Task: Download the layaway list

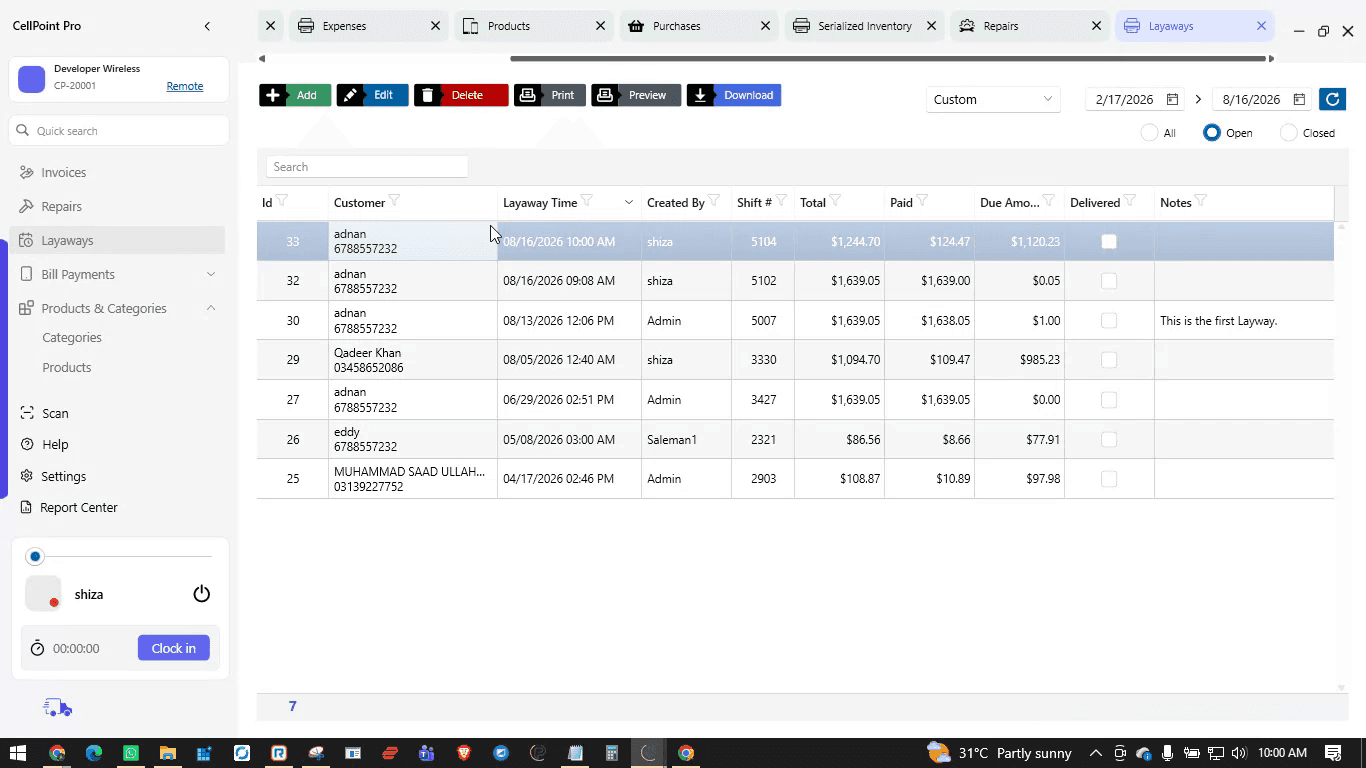Action: (x=734, y=95)
